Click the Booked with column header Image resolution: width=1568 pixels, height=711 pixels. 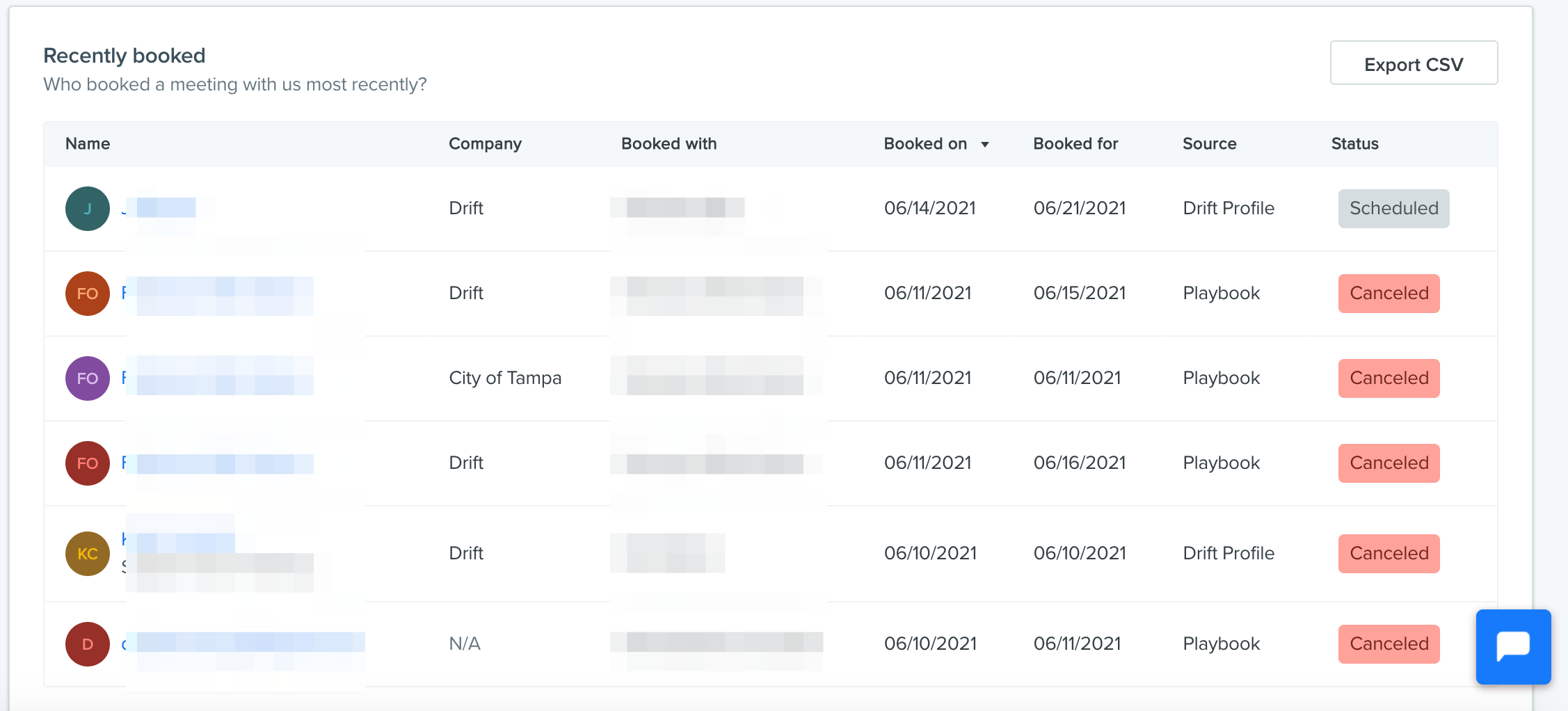(669, 144)
